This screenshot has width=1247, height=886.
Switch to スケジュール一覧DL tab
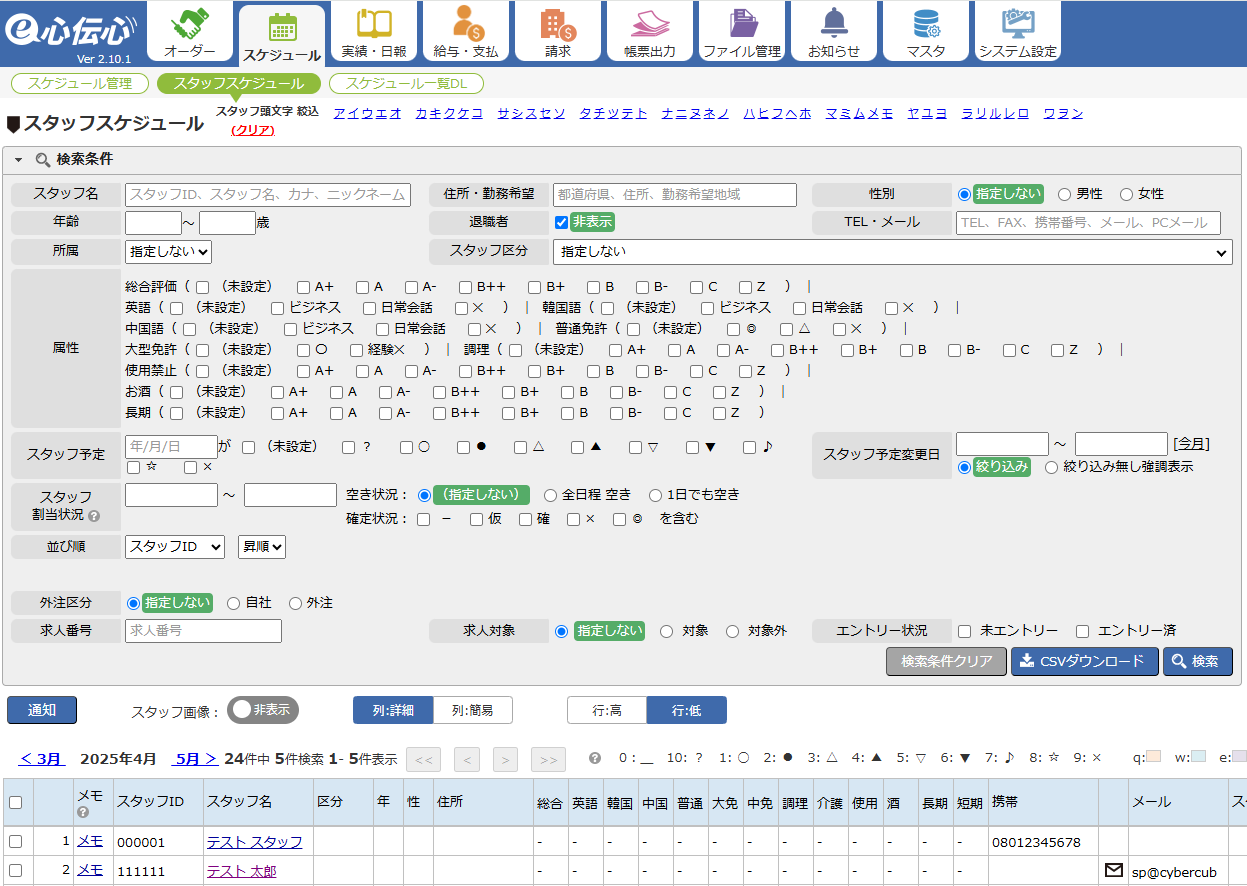coord(406,84)
